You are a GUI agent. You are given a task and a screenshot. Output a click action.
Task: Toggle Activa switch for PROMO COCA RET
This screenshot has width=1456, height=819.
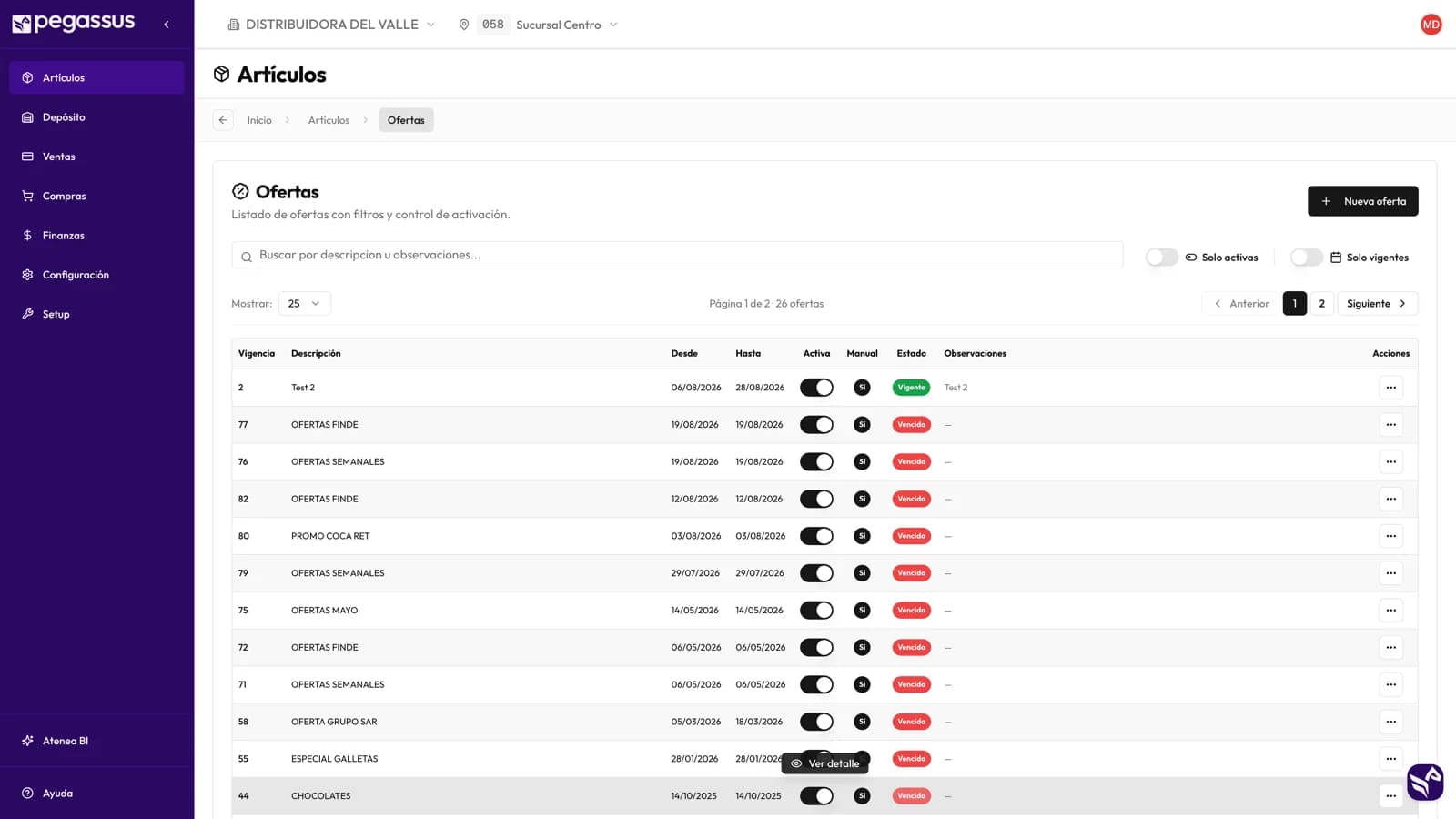pos(816,536)
